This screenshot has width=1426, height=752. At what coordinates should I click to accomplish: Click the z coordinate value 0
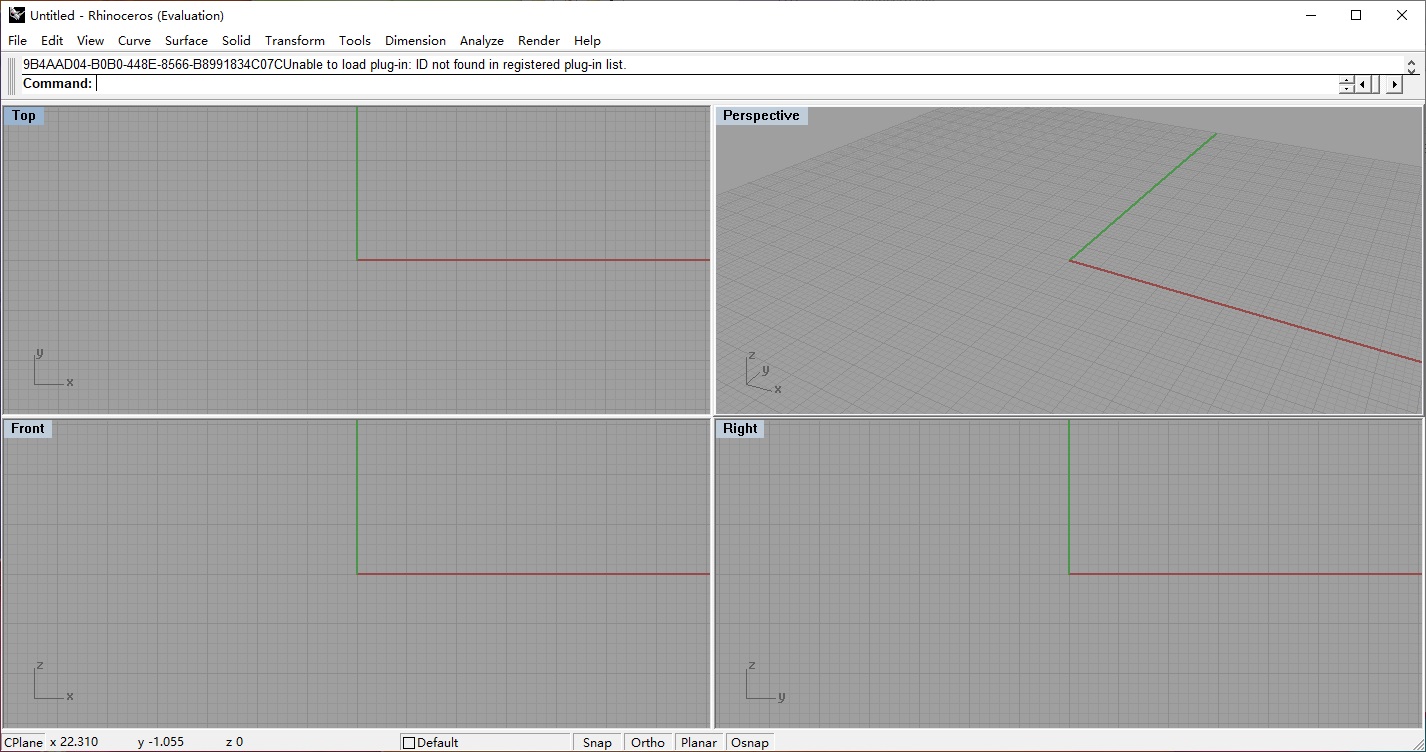click(x=234, y=742)
